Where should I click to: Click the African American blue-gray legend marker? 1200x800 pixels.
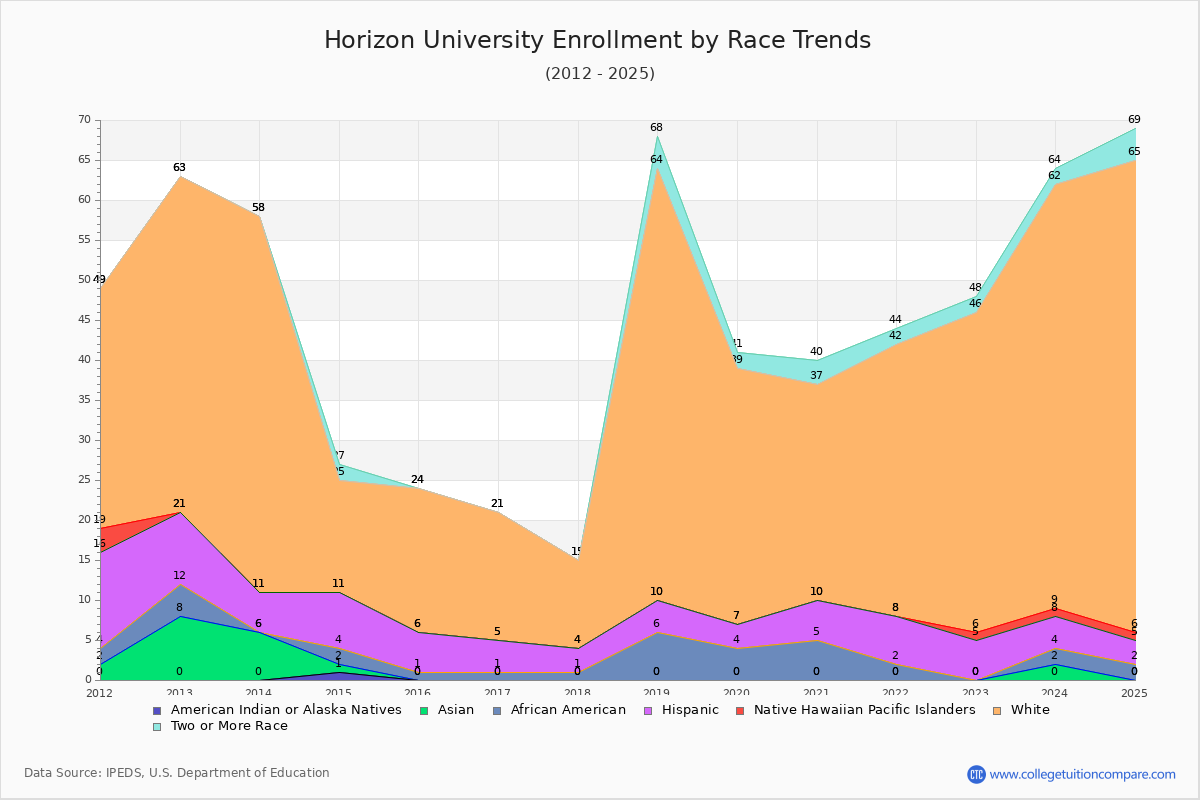pyautogui.click(x=495, y=711)
